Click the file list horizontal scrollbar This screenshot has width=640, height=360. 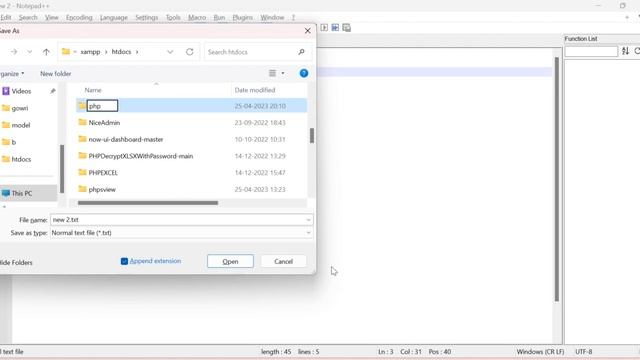coord(148,203)
